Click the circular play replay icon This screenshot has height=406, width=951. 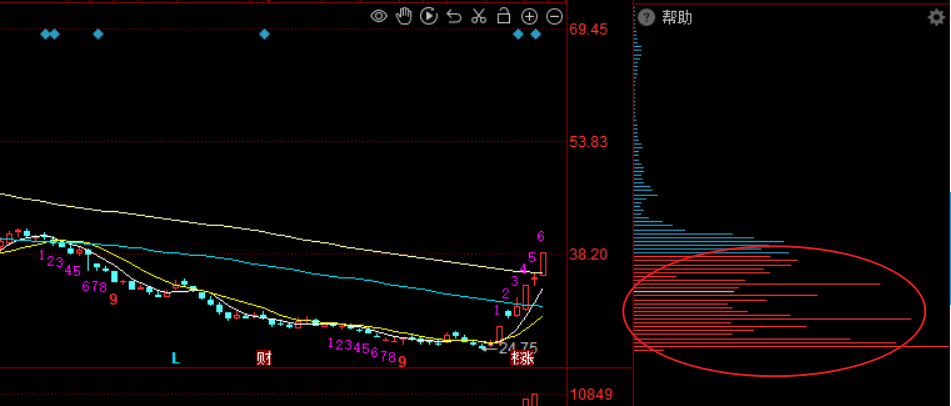tap(429, 15)
